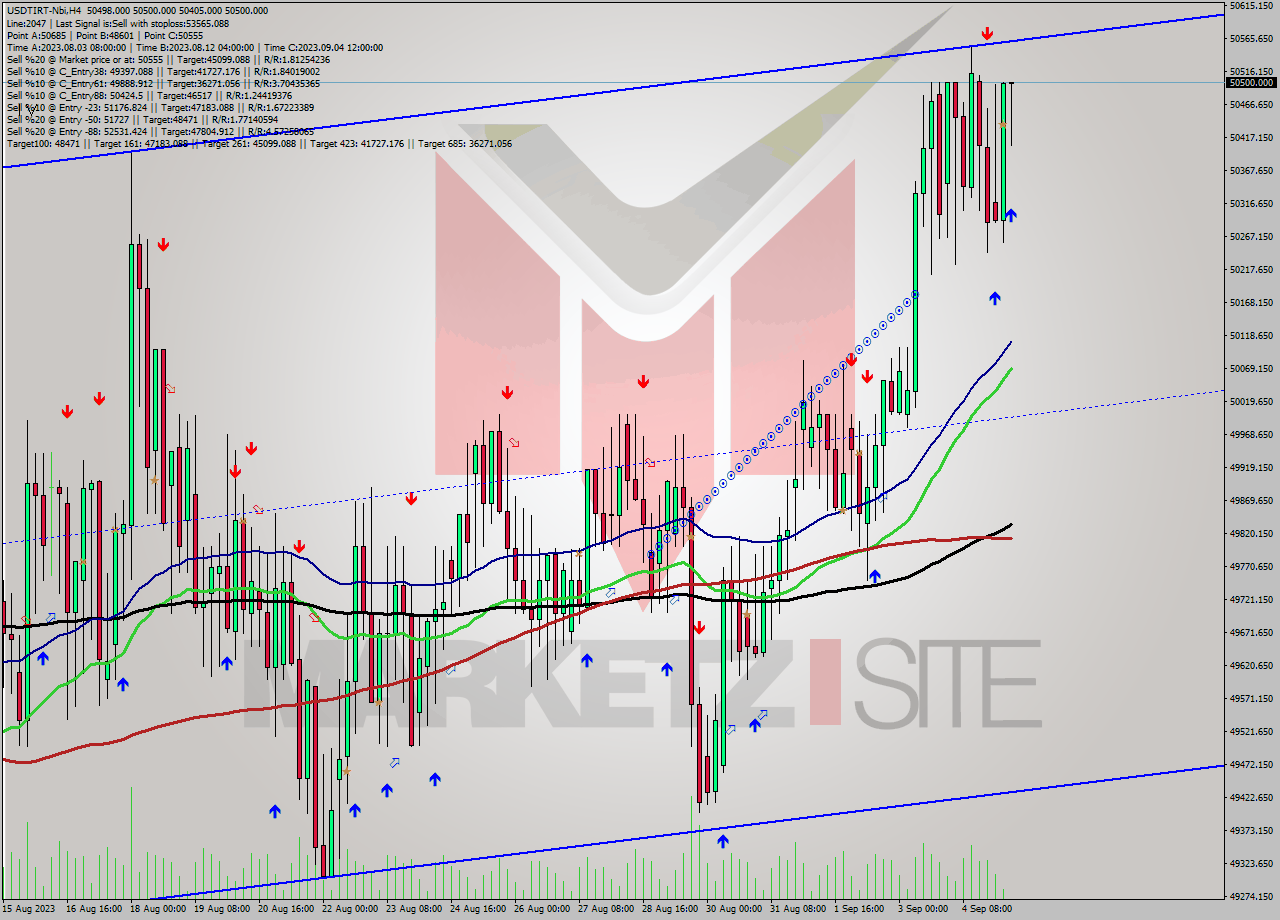Click price scale label 50316.650
The width and height of the screenshot is (1280, 920).
pos(1251,203)
